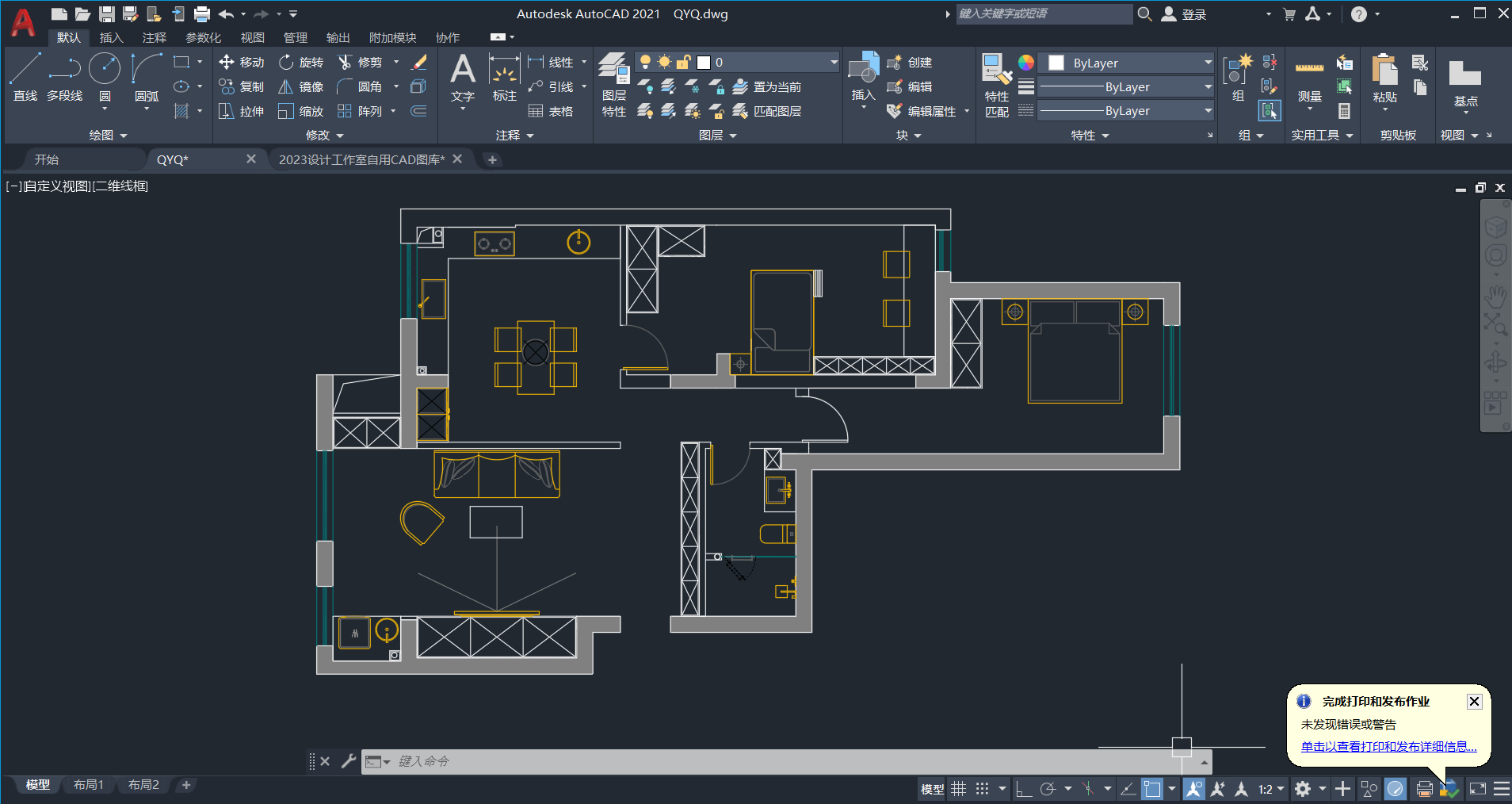Switch to the 2023设计工作室自用CAD图库 drawing tab
Viewport: 1512px width, 804px height.
coord(361,159)
